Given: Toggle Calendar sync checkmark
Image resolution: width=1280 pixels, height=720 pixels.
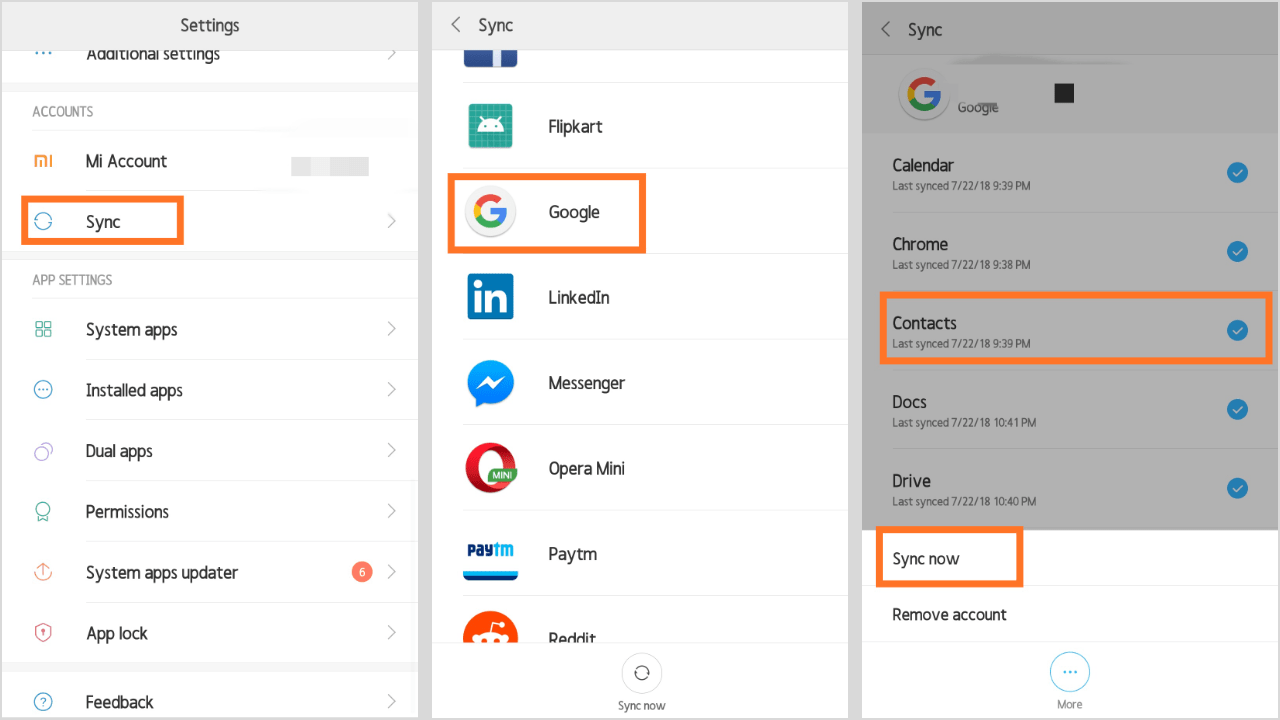Looking at the screenshot, I should tap(1237, 173).
